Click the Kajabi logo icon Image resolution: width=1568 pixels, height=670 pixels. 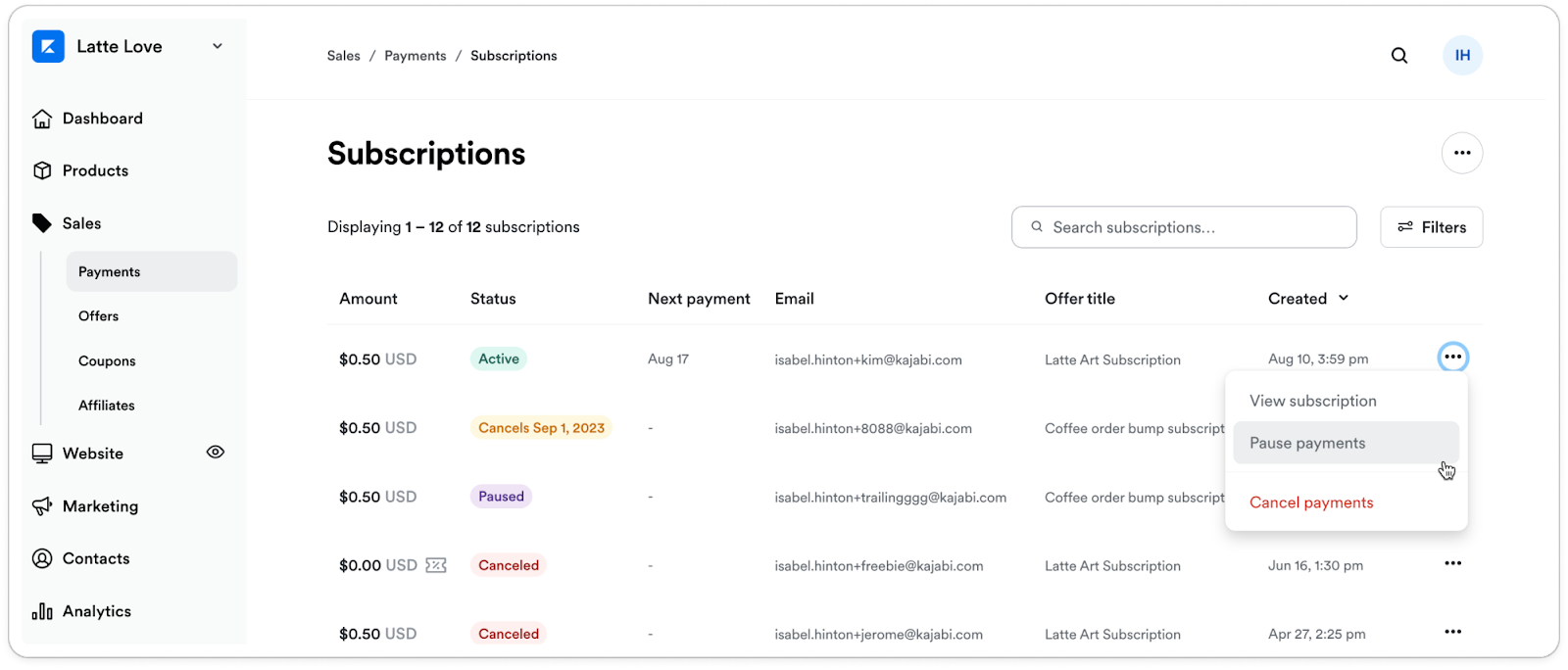click(x=48, y=46)
